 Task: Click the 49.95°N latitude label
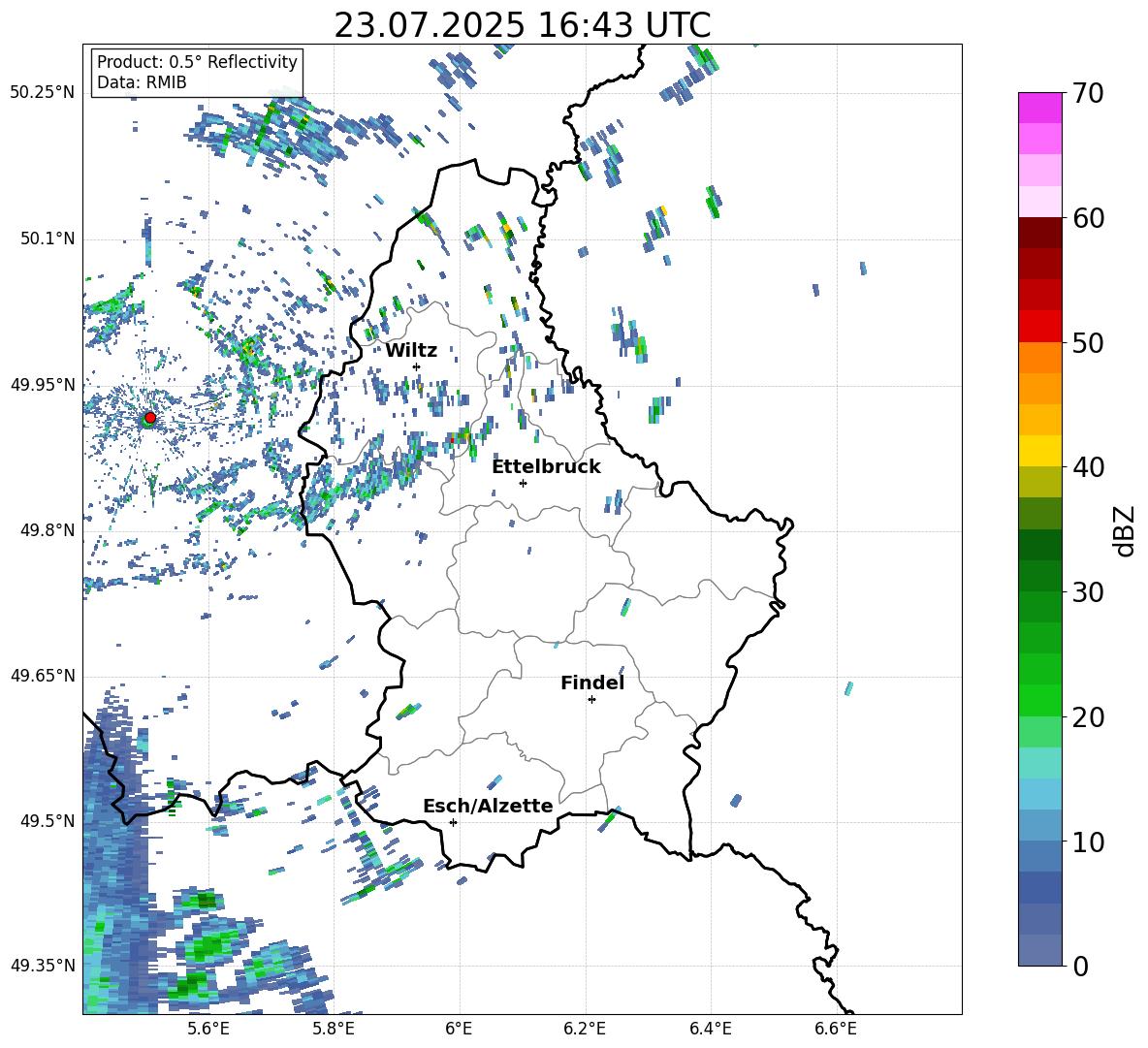pos(43,385)
